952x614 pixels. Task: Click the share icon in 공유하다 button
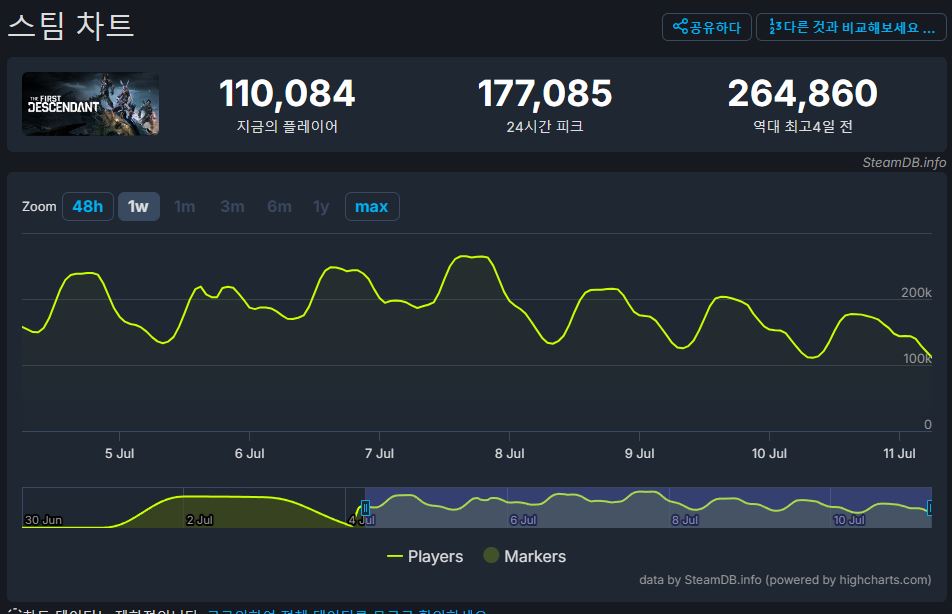680,27
